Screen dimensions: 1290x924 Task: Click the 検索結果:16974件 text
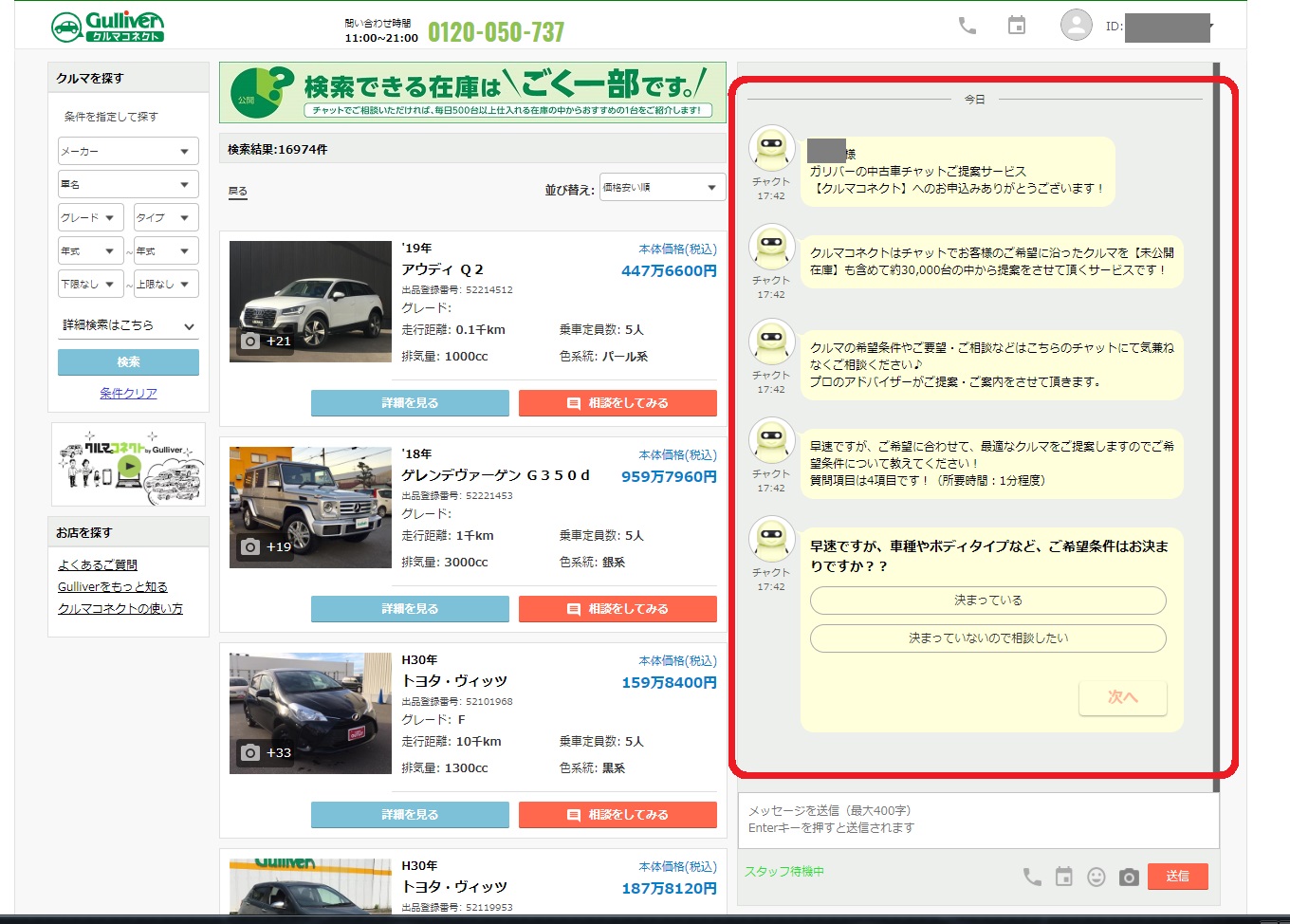[x=277, y=149]
